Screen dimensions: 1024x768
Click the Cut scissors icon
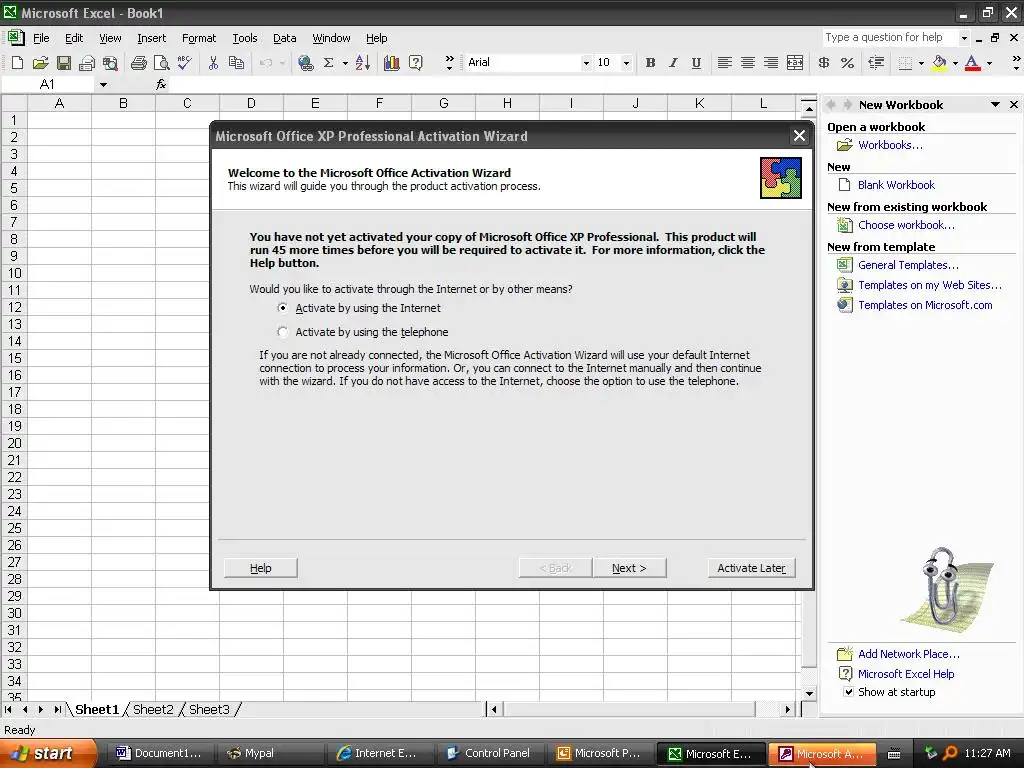213,63
